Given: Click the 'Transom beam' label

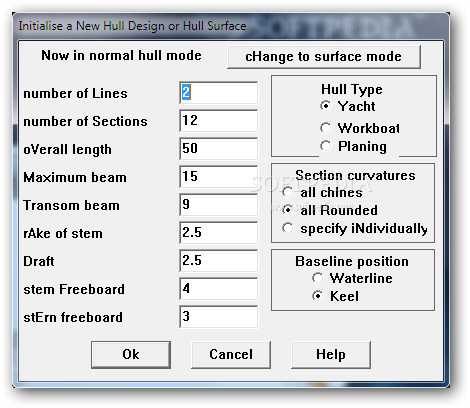Looking at the screenshot, I should (x=71, y=205).
